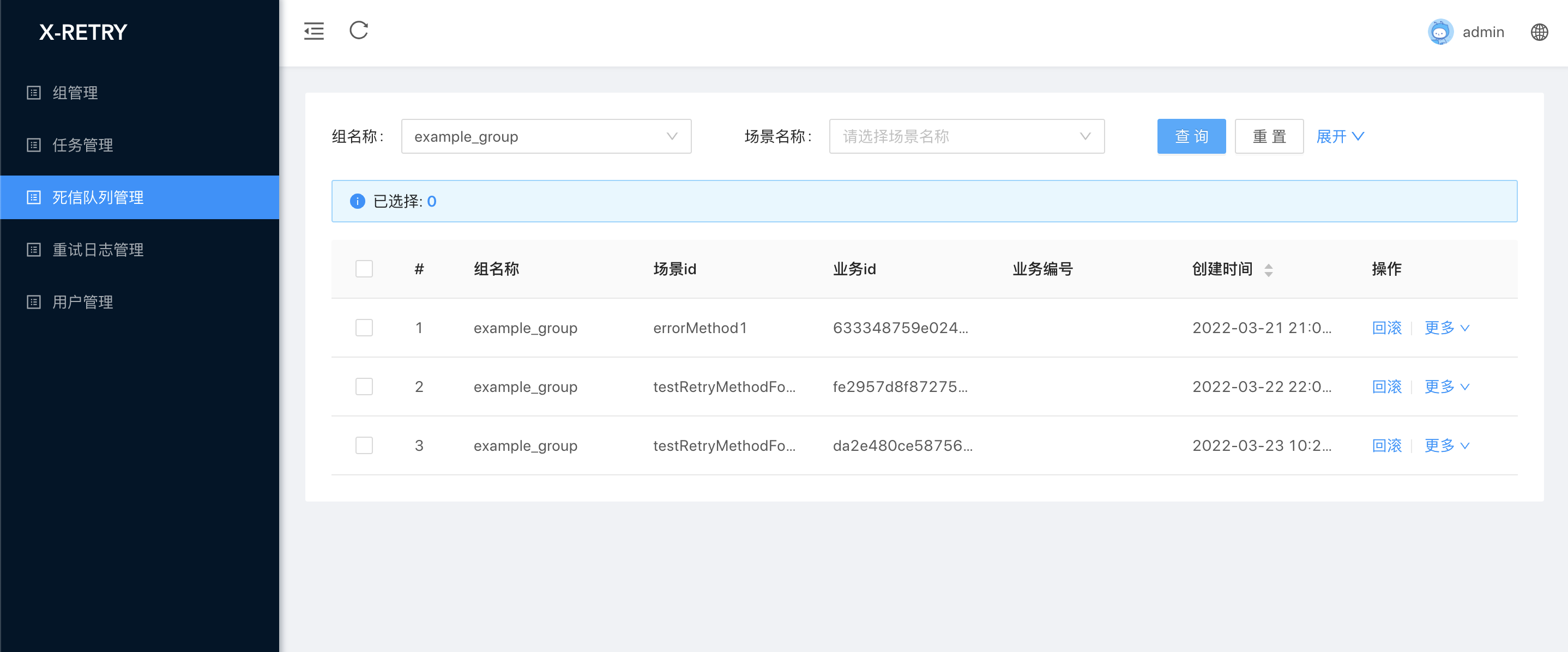Open the 场景名称 selection dropdown
Screen dimensions: 1568x652
pos(966,136)
